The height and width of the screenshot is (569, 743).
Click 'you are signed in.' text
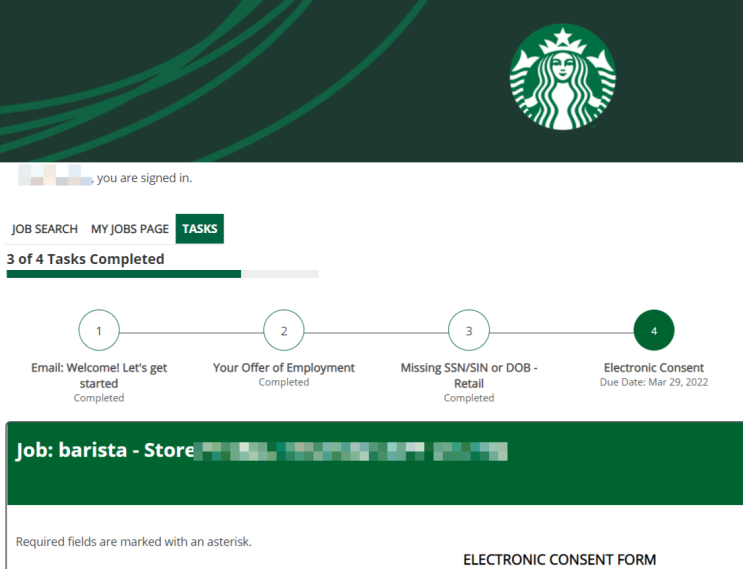tap(145, 178)
